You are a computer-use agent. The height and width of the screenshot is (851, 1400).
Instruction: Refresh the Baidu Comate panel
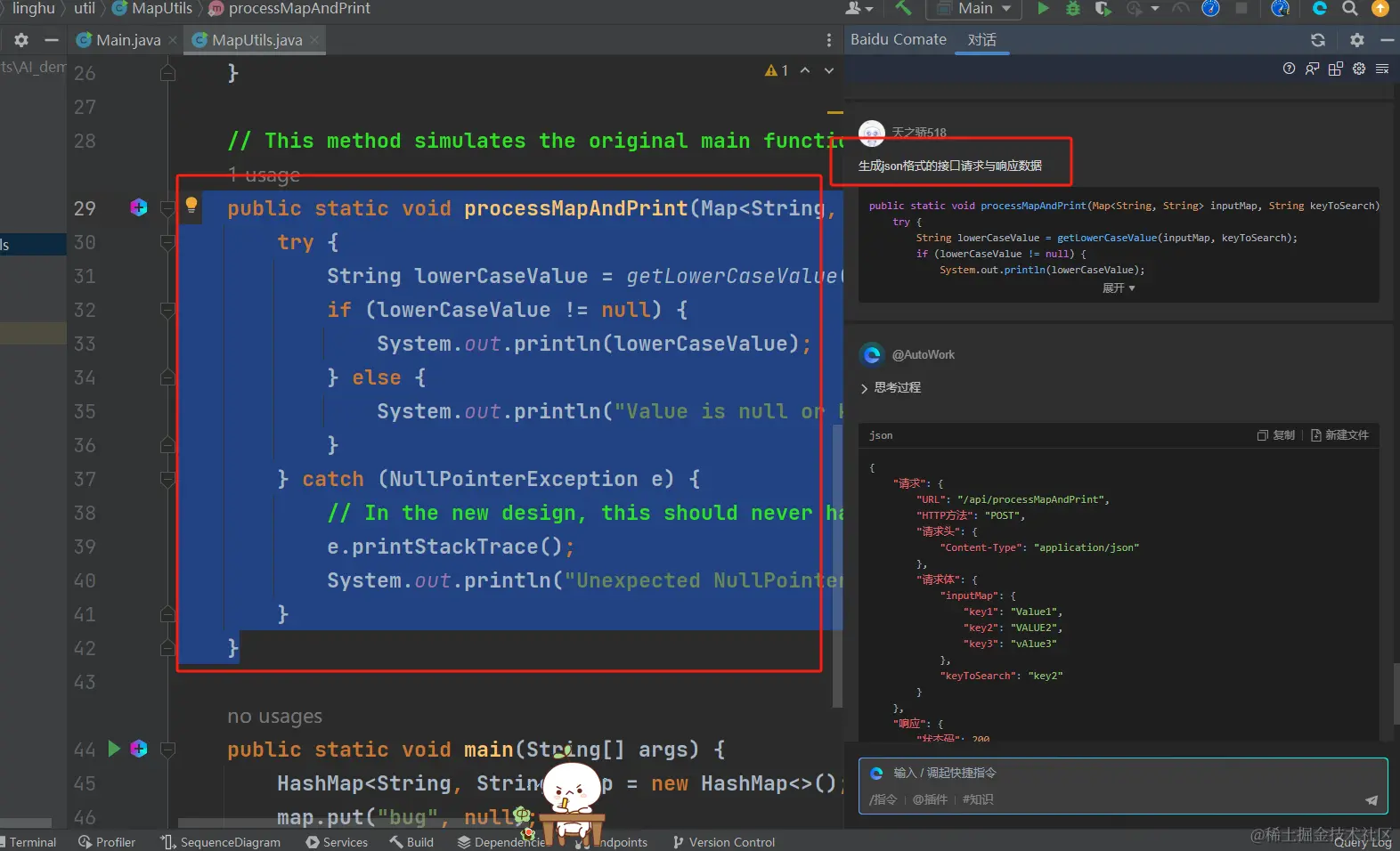point(1318,40)
